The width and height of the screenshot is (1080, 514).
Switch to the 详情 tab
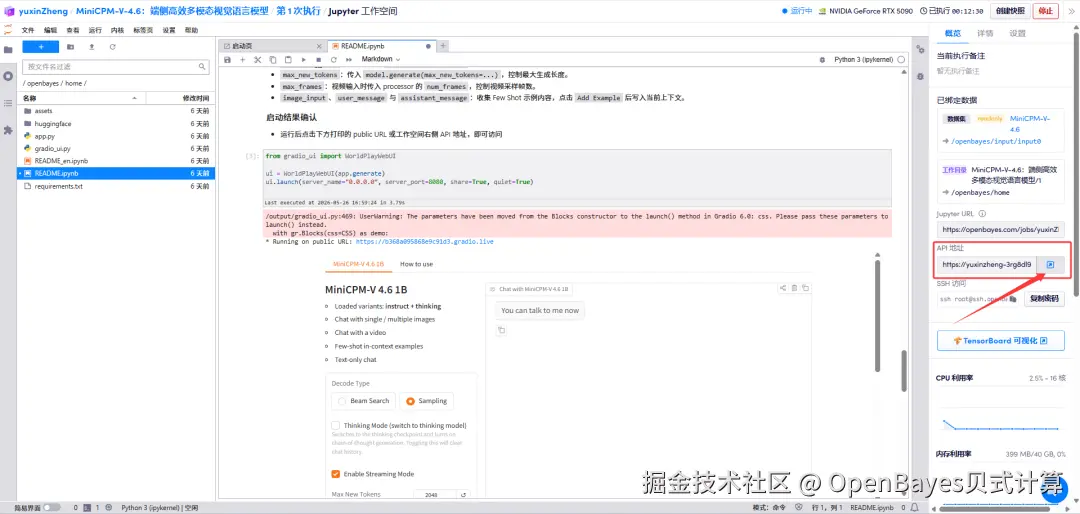pyautogui.click(x=985, y=33)
